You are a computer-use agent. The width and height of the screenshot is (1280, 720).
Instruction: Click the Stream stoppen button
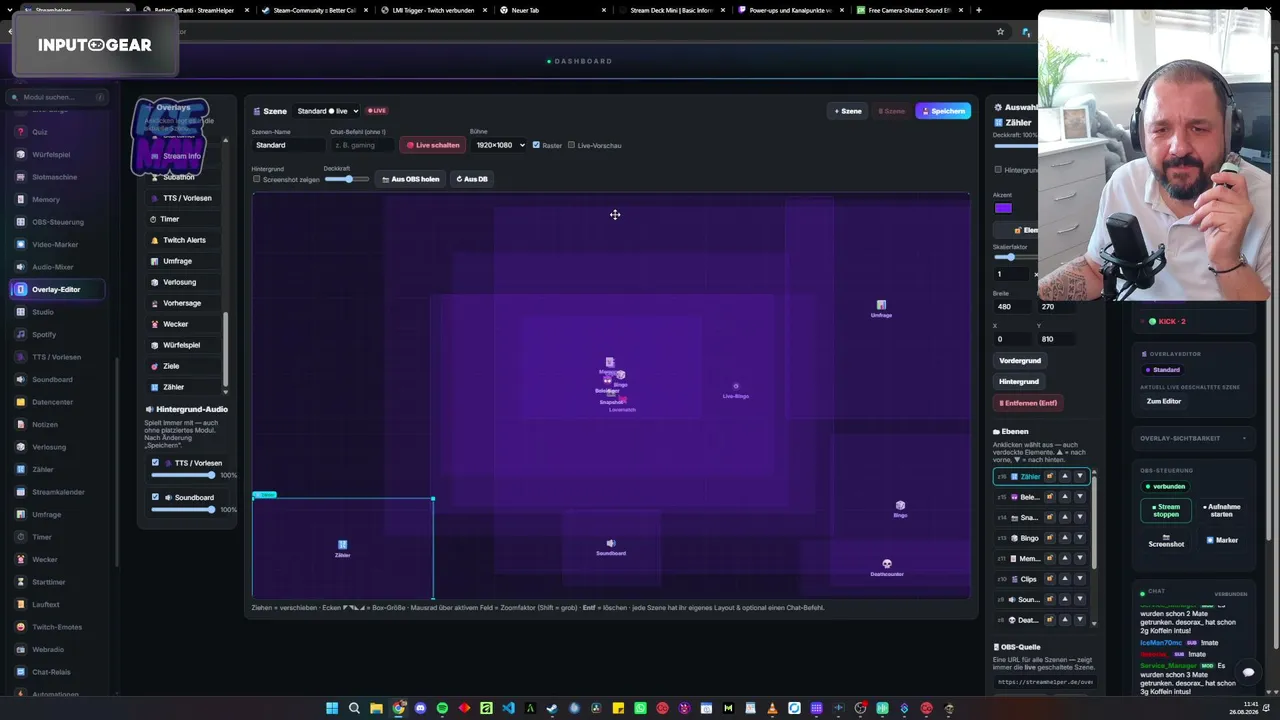pos(1166,510)
